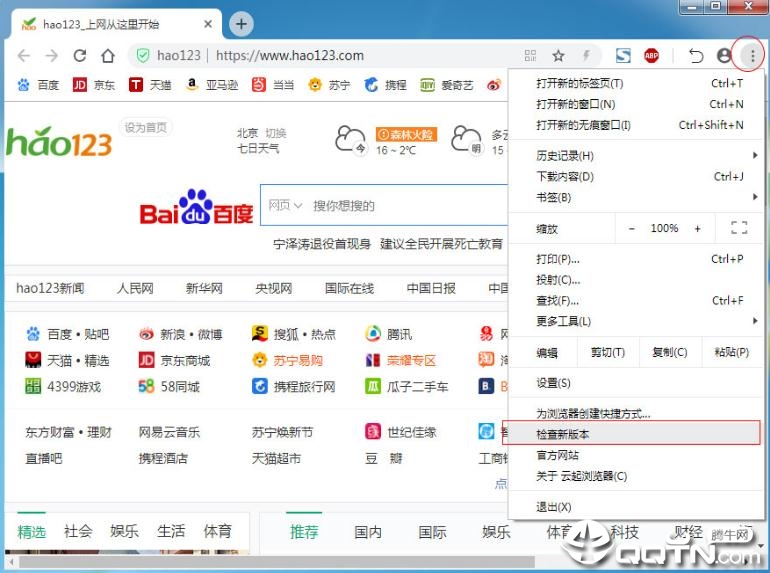Open the 人民网 news link
Image resolution: width=770 pixels, height=573 pixels.
(x=135, y=288)
